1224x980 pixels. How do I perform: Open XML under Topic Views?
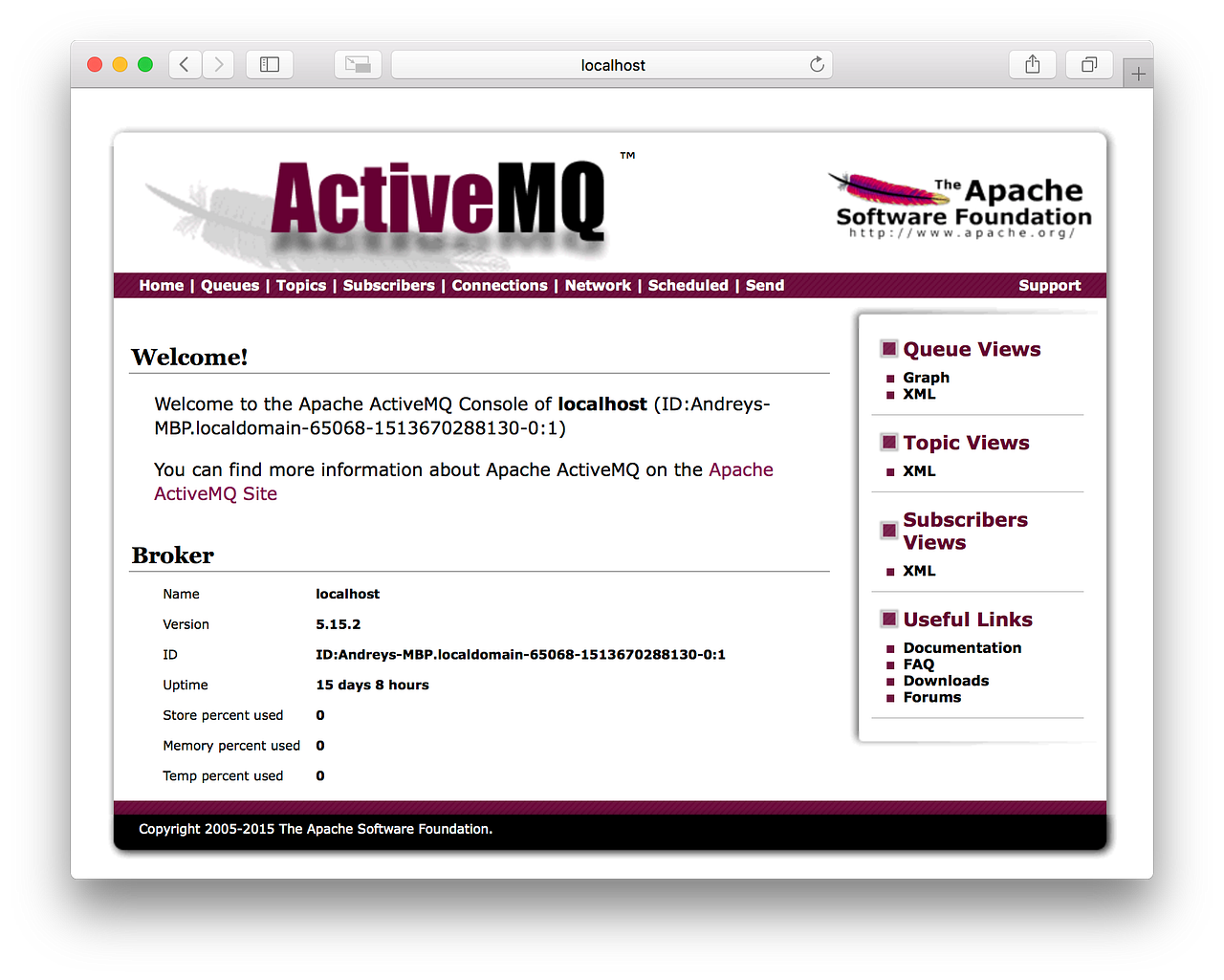[919, 470]
